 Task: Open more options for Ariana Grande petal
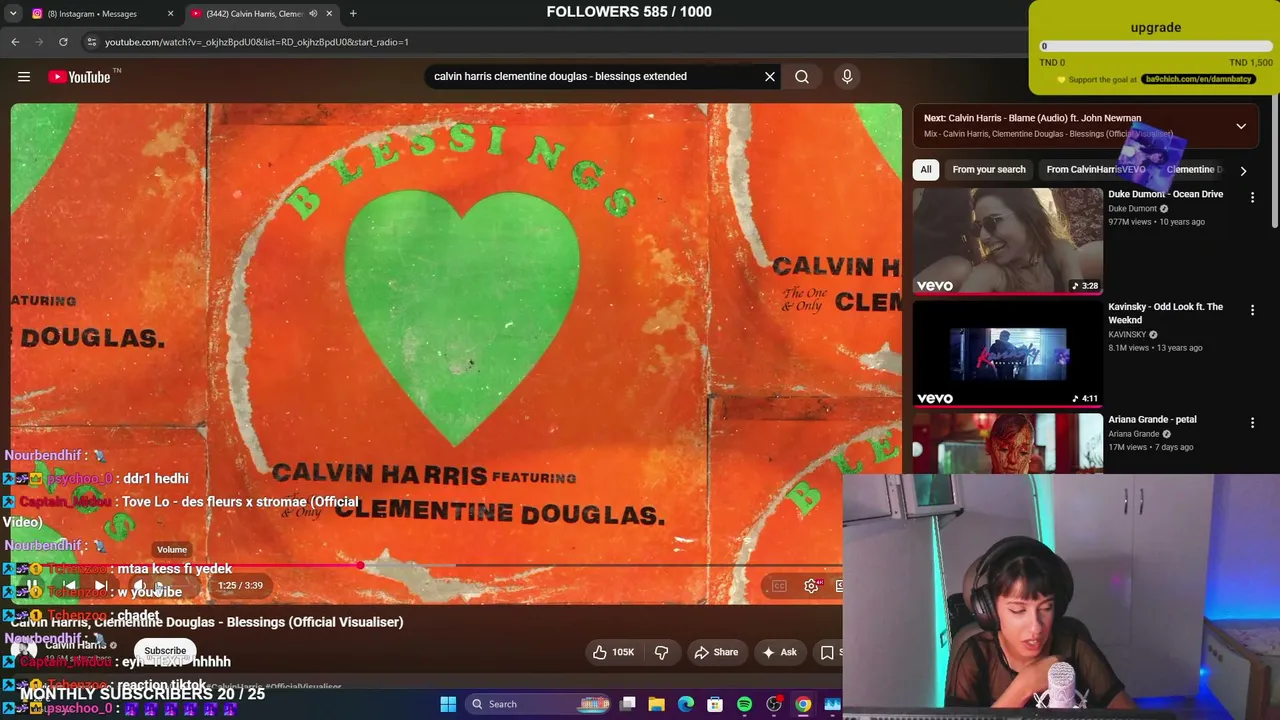tap(1252, 423)
